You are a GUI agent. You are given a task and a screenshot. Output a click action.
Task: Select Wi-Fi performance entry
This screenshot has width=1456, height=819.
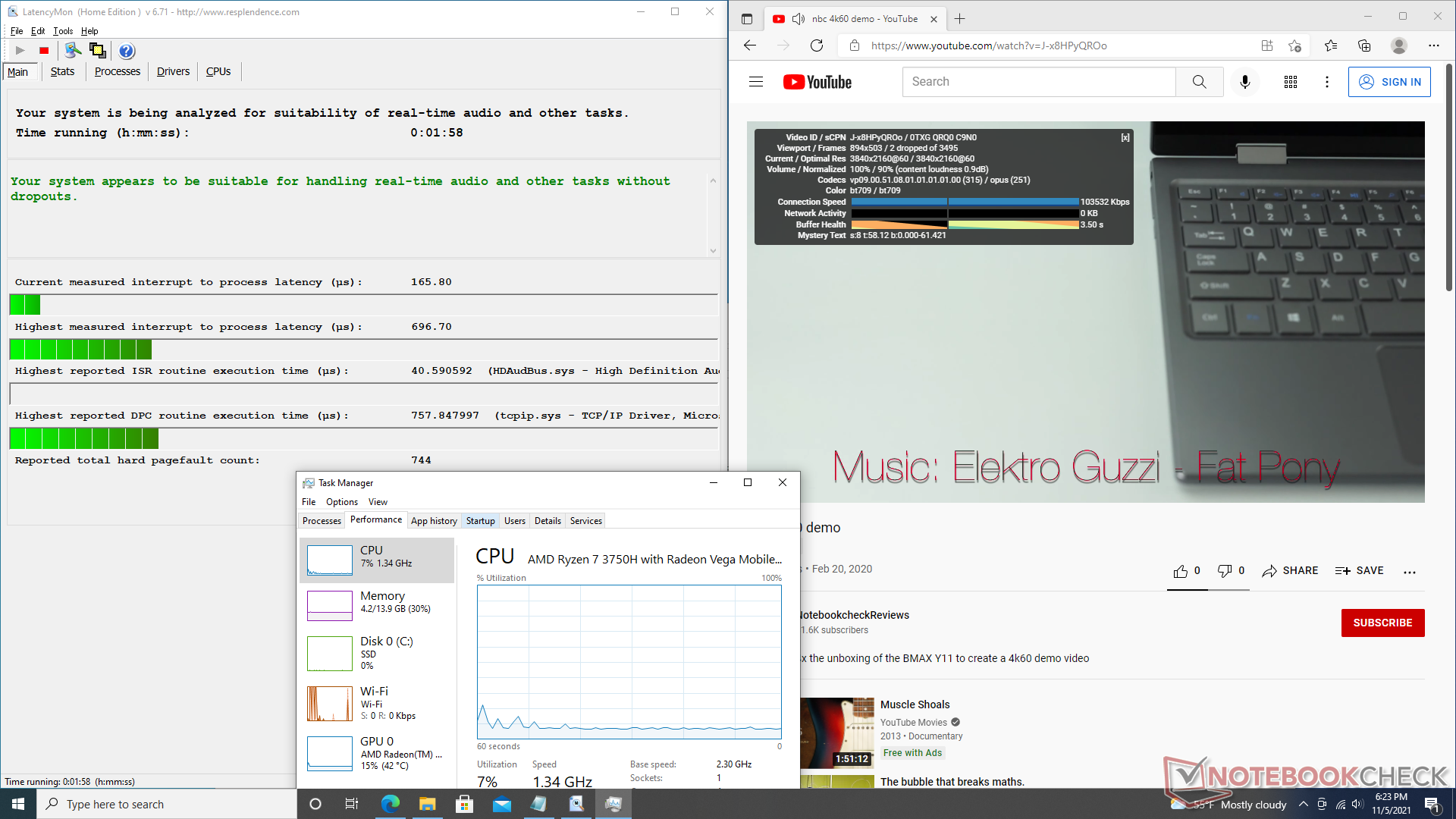click(x=377, y=703)
